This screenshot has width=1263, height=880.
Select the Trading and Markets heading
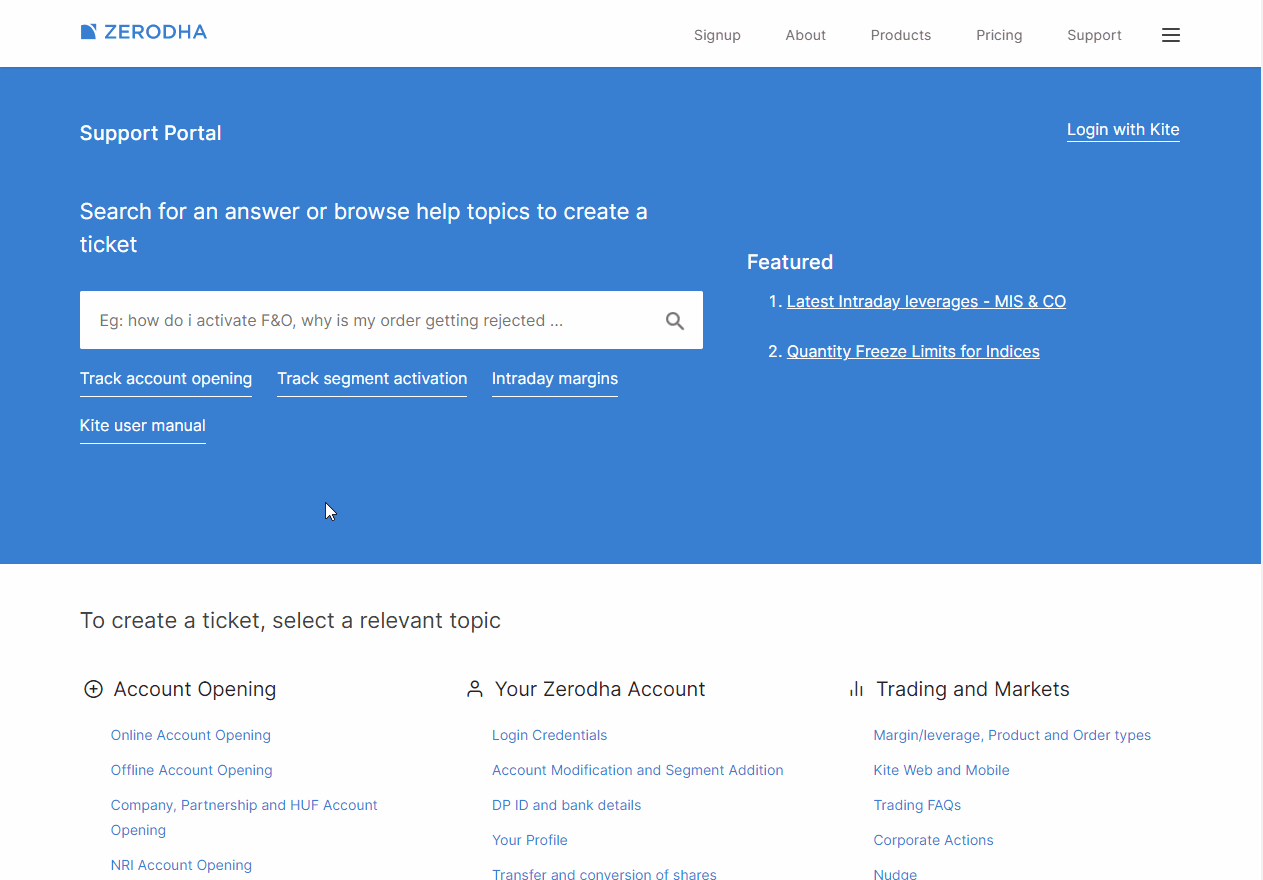(973, 689)
